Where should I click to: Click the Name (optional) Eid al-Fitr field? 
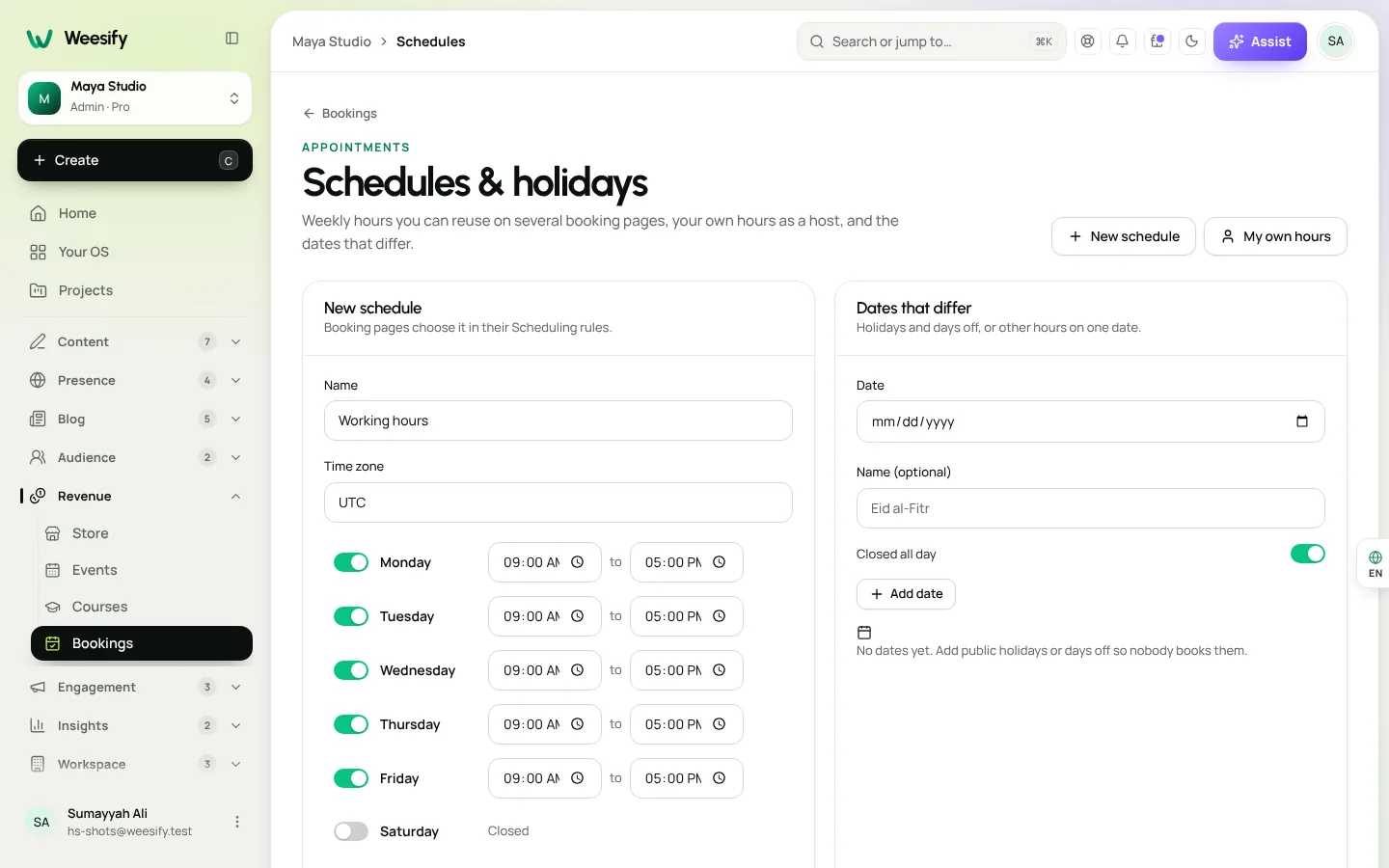pyautogui.click(x=1091, y=508)
